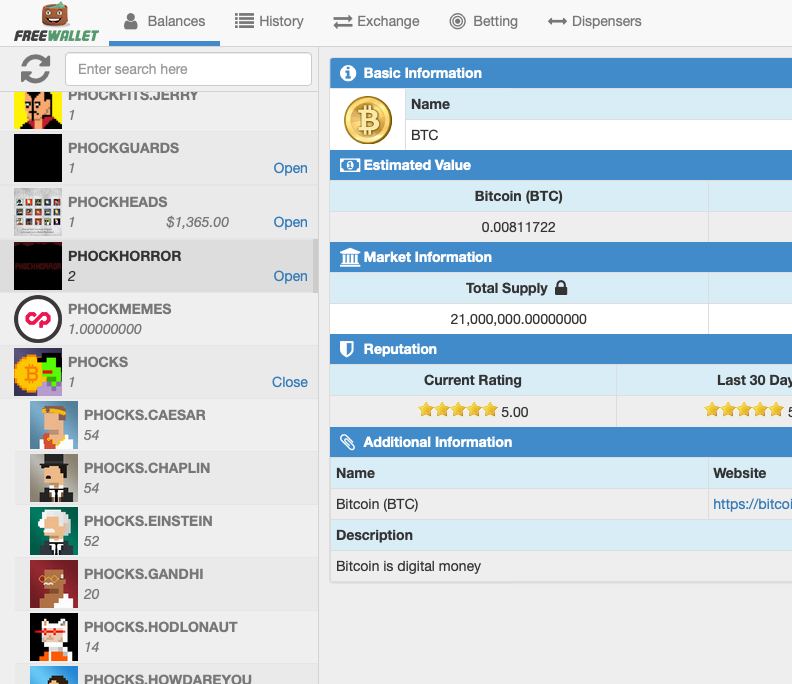Click the History list icon
The width and height of the screenshot is (792, 684).
point(244,21)
